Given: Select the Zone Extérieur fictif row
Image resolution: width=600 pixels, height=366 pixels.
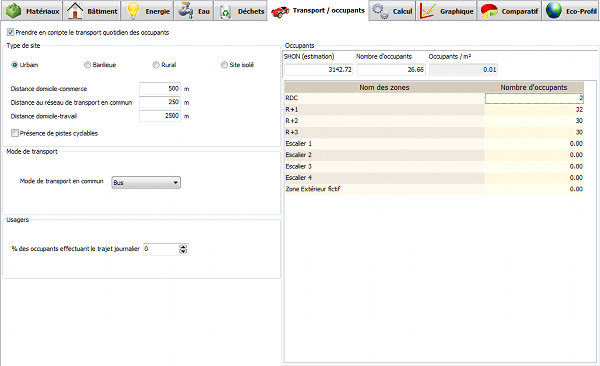Looking at the screenshot, I should 434,189.
